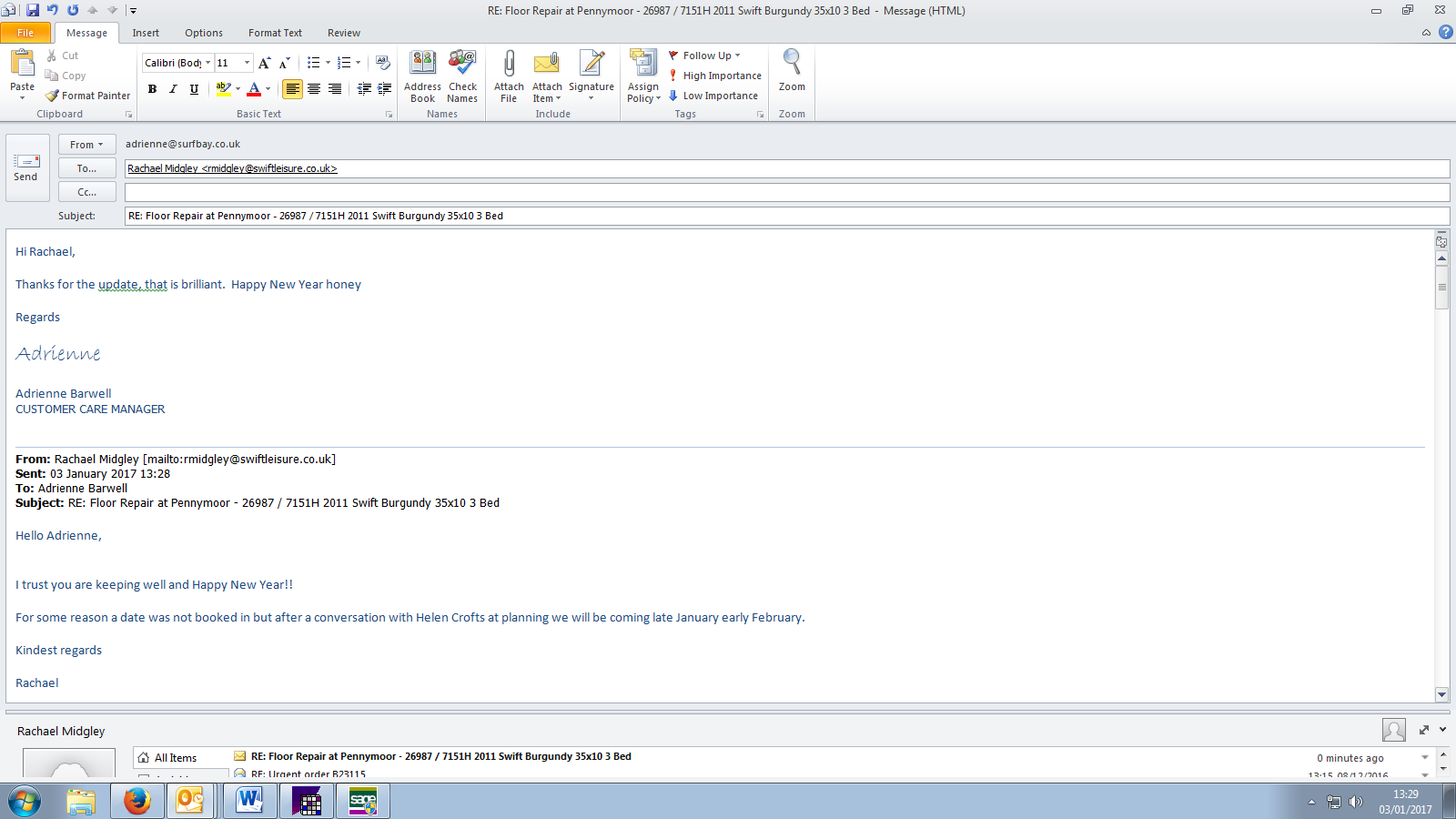
Task: Toggle italic formatting
Action: pos(173,89)
